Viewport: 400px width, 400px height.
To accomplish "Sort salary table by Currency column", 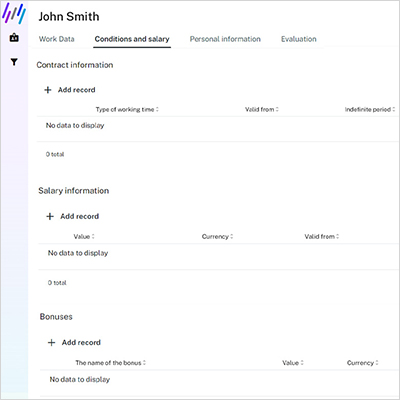I will click(x=217, y=236).
